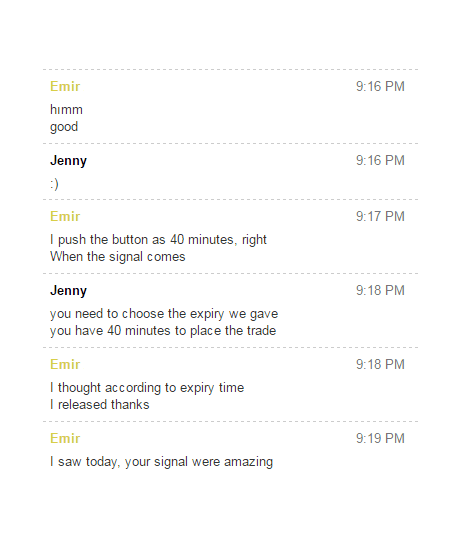Click the 9:19 PM timestamp
Screen dimensions: 455x558
point(380,438)
